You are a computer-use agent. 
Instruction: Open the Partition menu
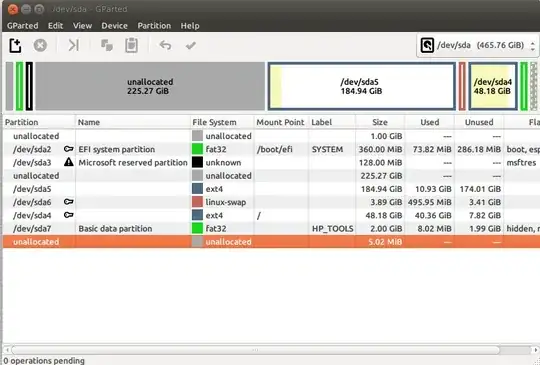tap(154, 26)
